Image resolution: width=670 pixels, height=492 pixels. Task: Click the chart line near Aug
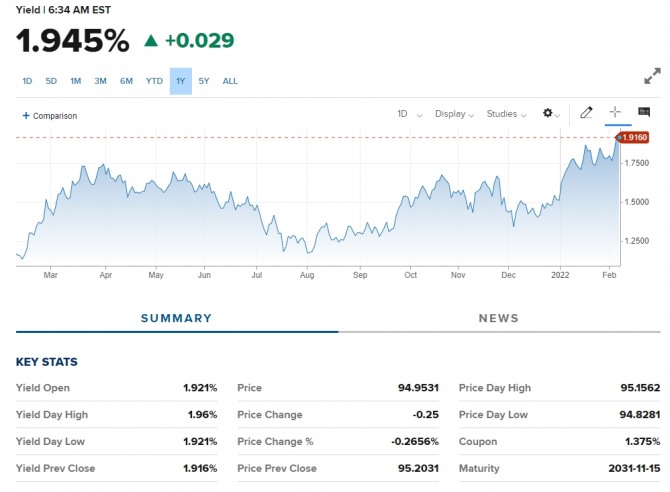[x=308, y=252]
